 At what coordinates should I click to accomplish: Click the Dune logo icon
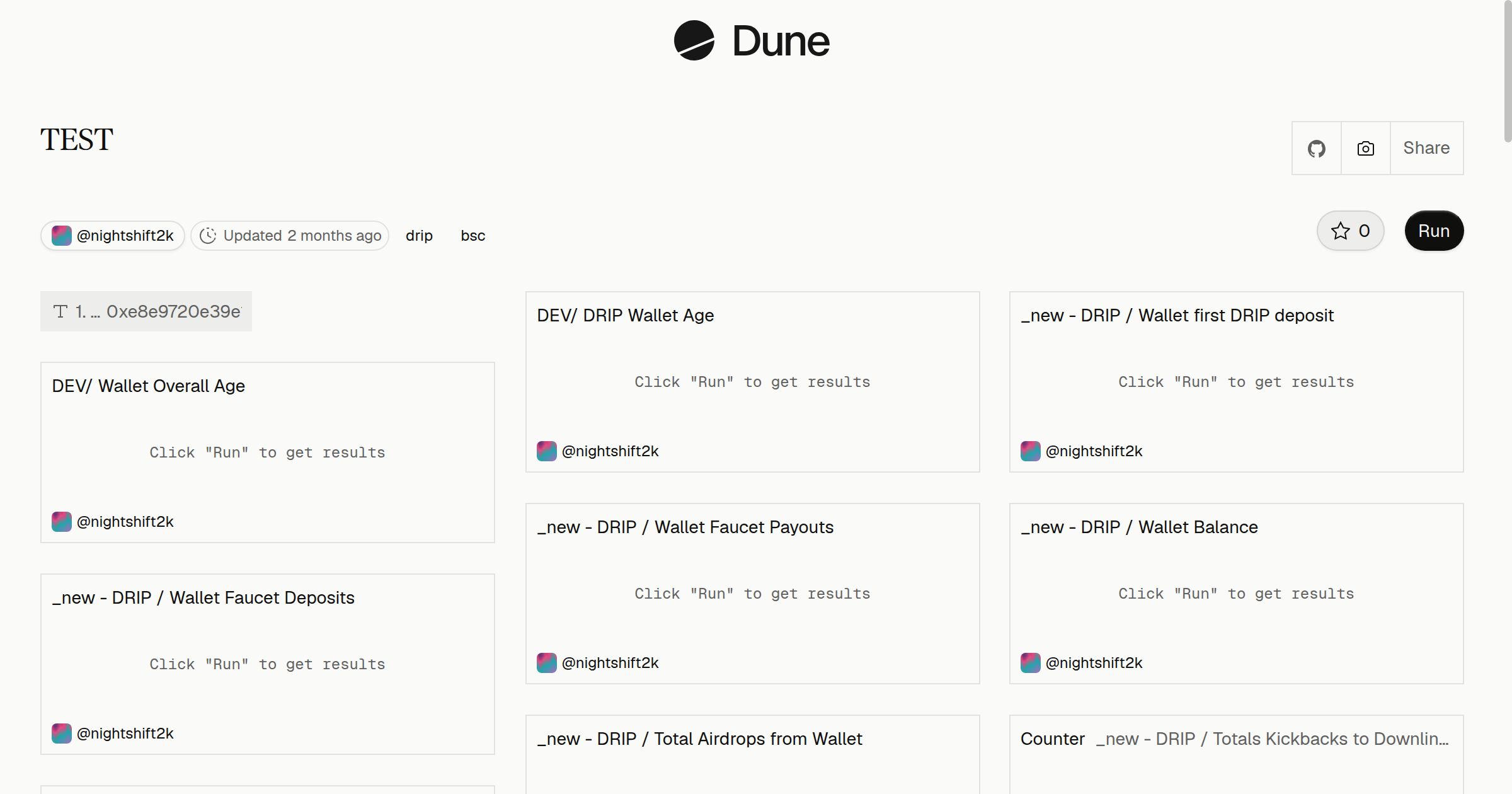point(694,40)
